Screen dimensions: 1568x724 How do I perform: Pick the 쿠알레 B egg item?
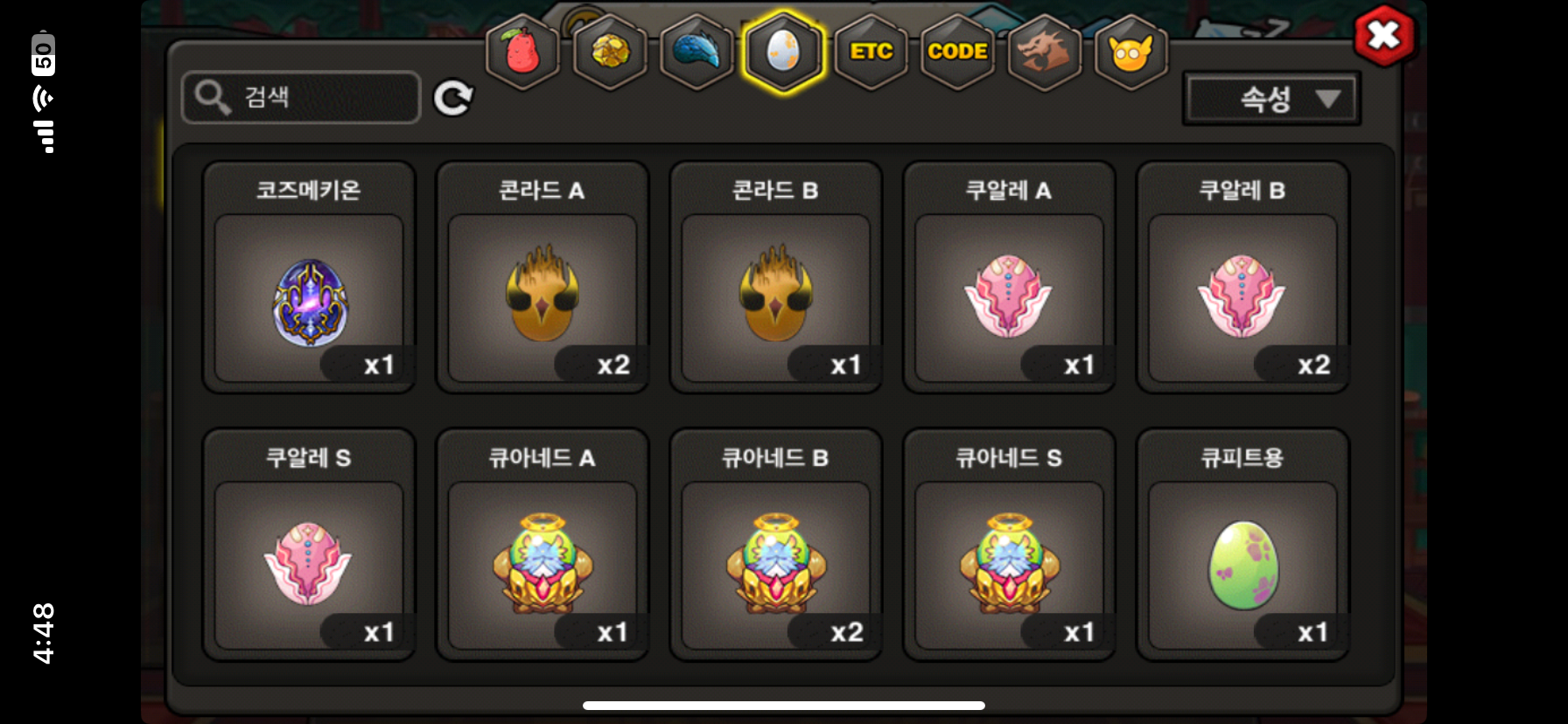[x=1242, y=277]
